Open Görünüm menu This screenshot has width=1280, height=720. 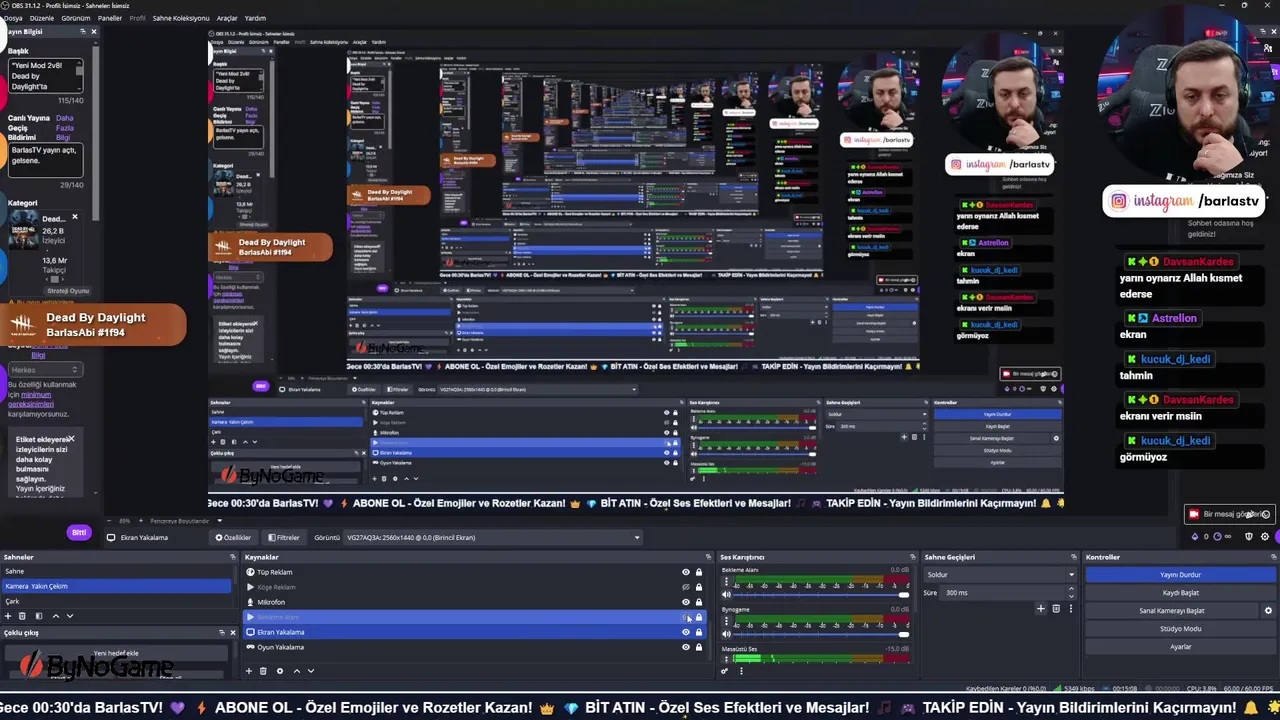click(x=76, y=18)
